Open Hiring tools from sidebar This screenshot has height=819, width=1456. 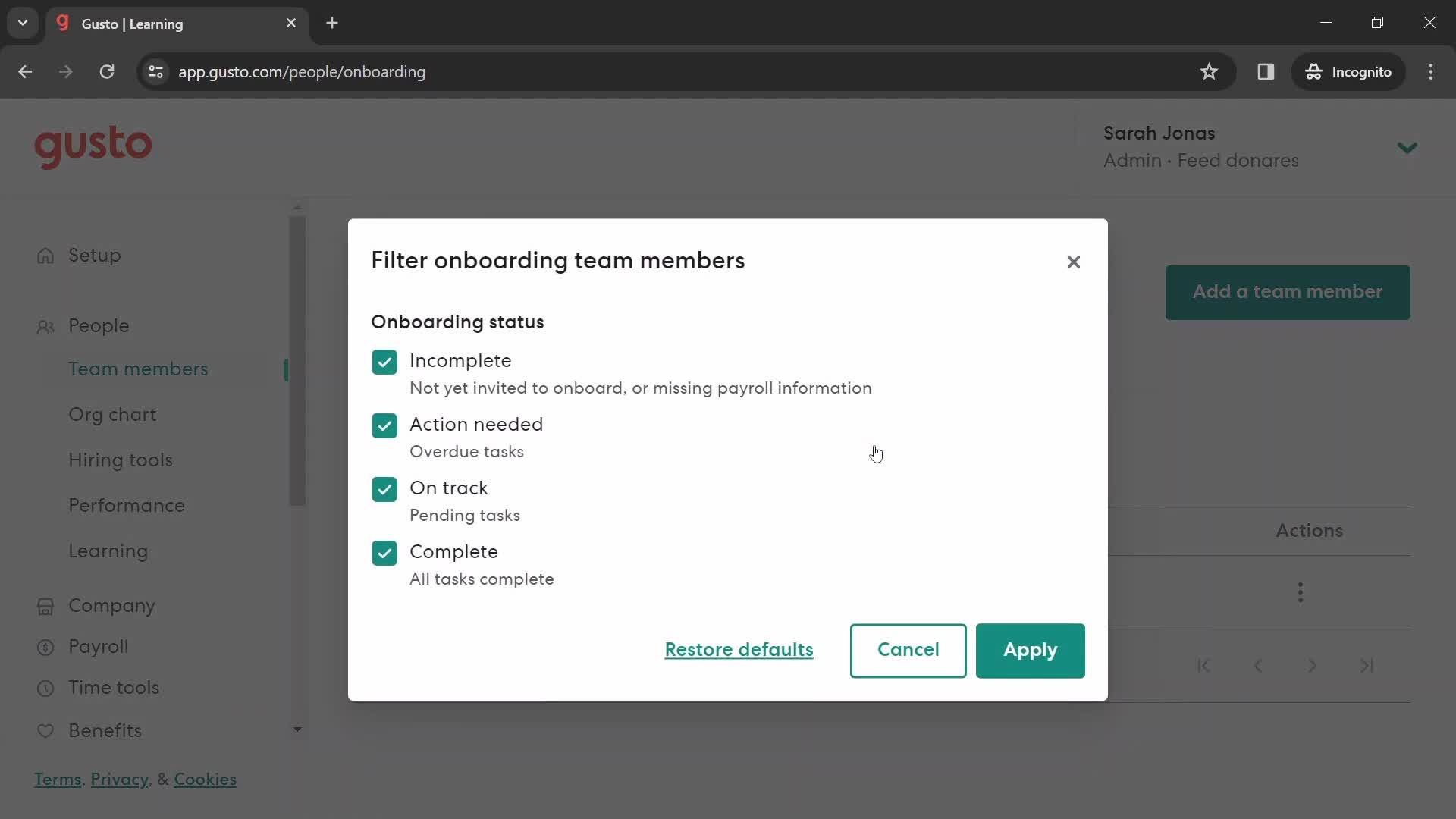(121, 459)
